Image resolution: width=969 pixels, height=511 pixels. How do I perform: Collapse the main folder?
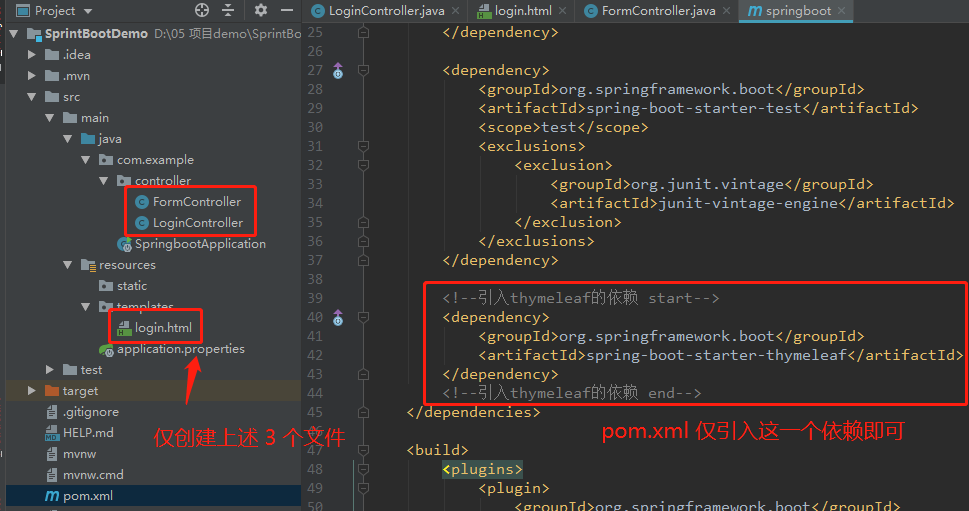(49, 117)
